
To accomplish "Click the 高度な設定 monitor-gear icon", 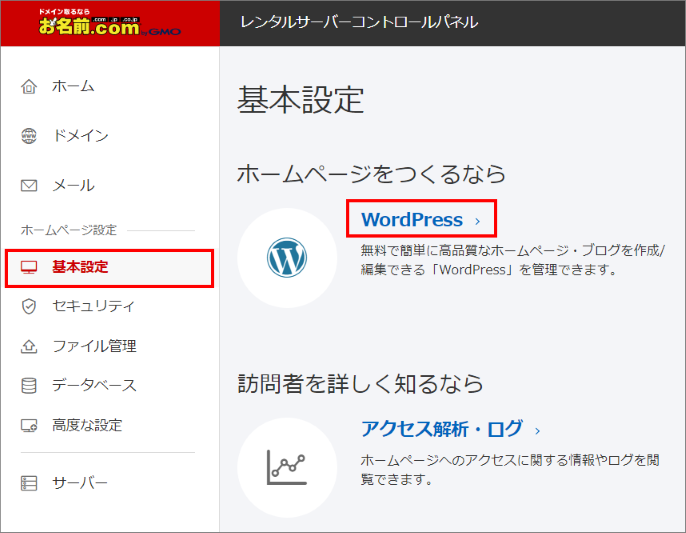I will point(29,425).
